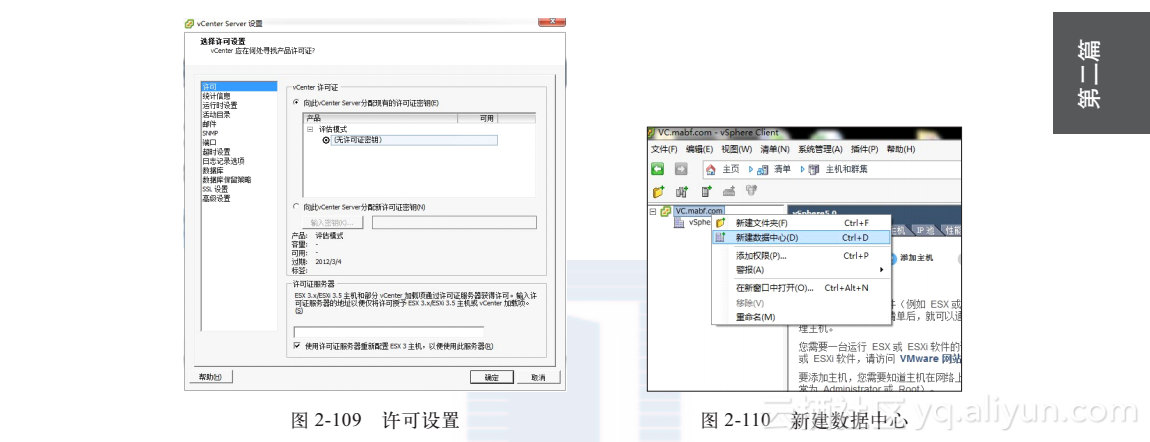Select radio 向此vCenter Server分配现有的许可证密钥
The image size is (1150, 442).
(x=296, y=103)
